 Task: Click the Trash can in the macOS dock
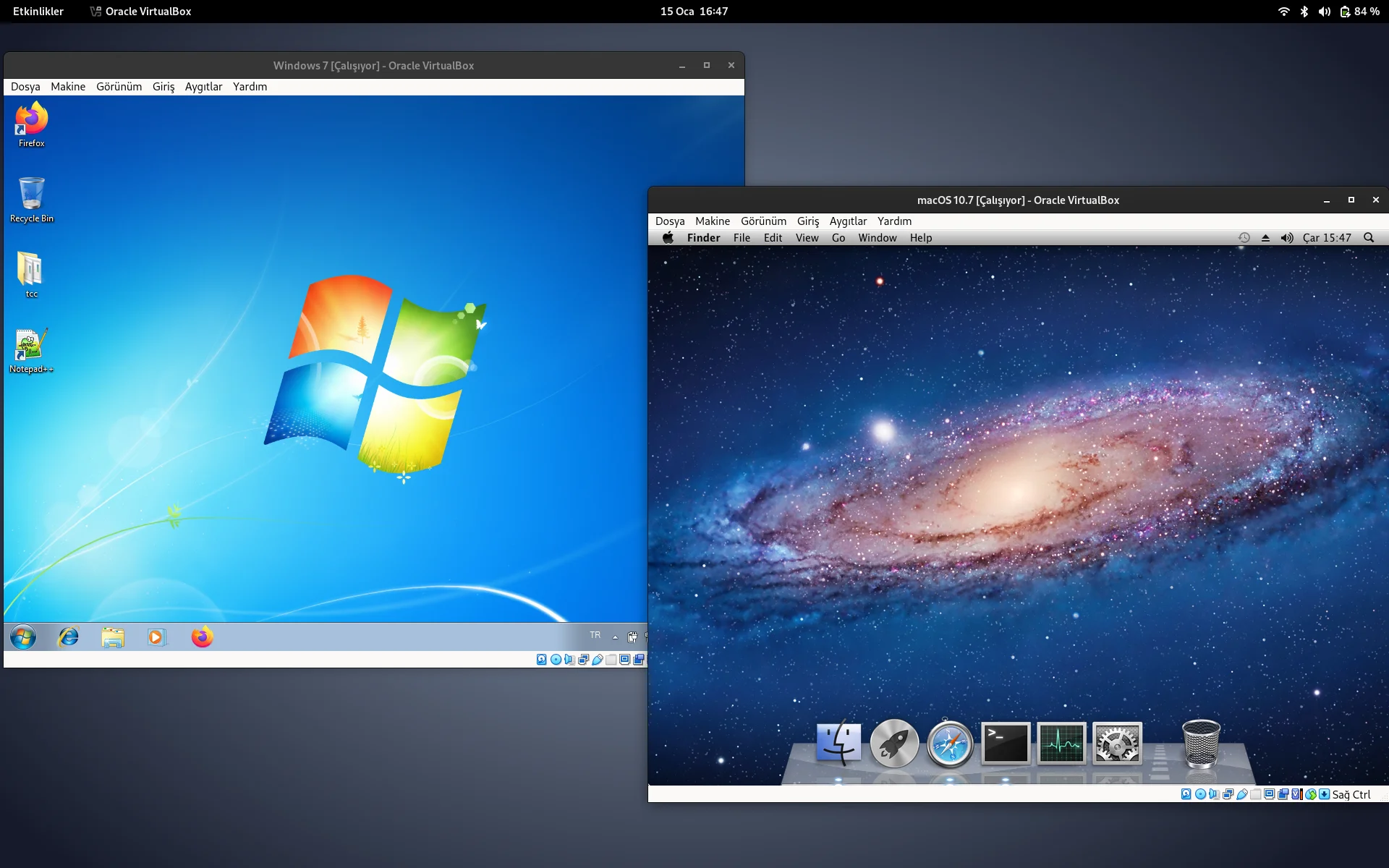(x=1201, y=743)
